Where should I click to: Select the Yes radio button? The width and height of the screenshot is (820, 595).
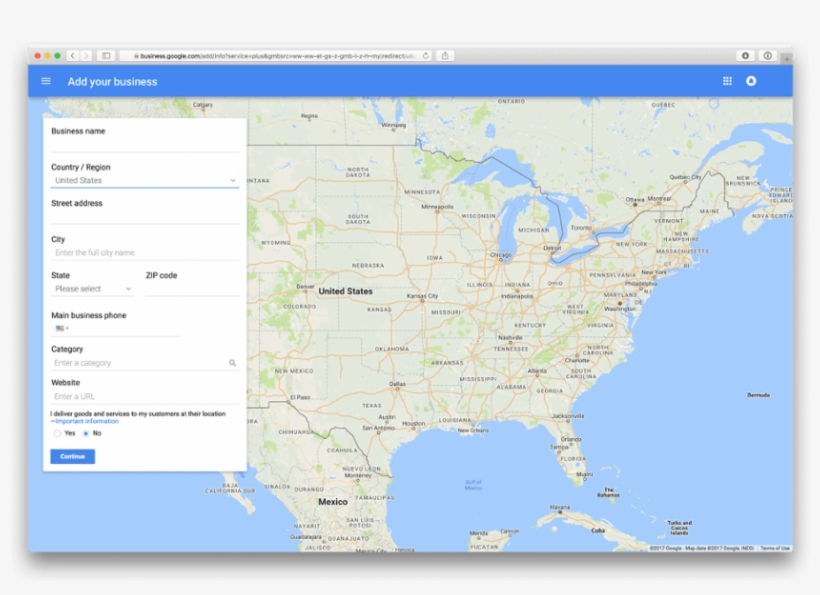58,433
